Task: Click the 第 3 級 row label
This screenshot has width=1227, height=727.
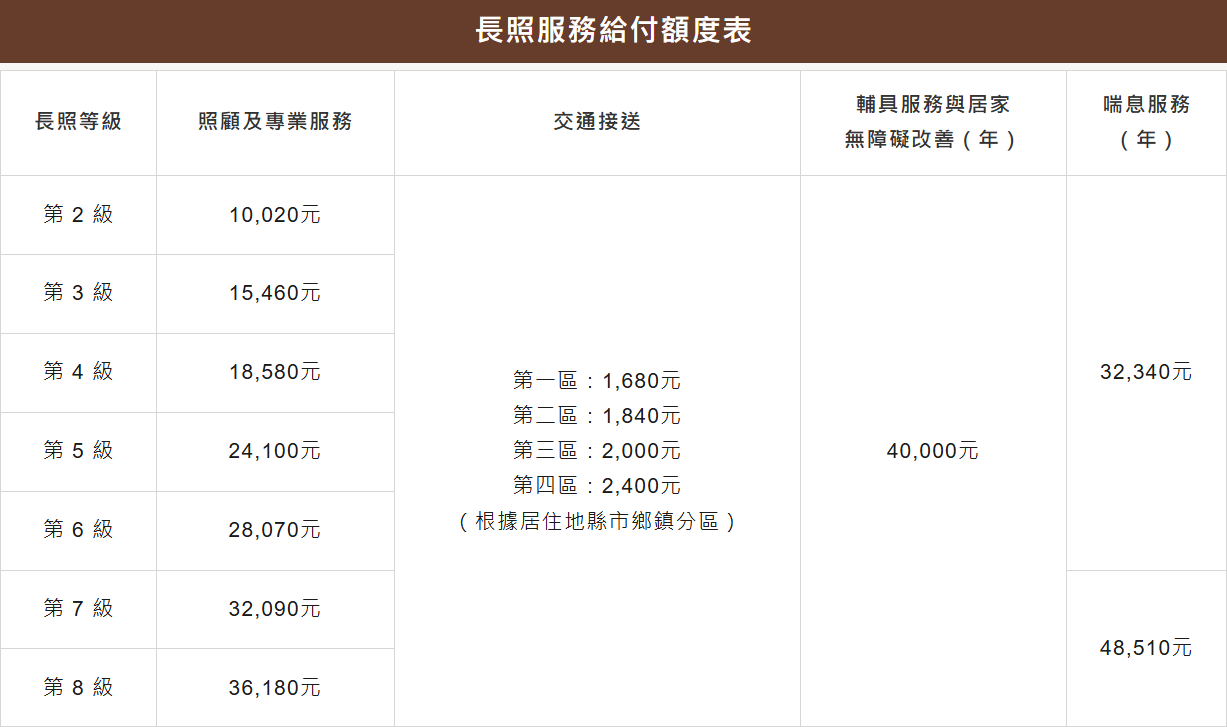Action: pyautogui.click(x=78, y=293)
